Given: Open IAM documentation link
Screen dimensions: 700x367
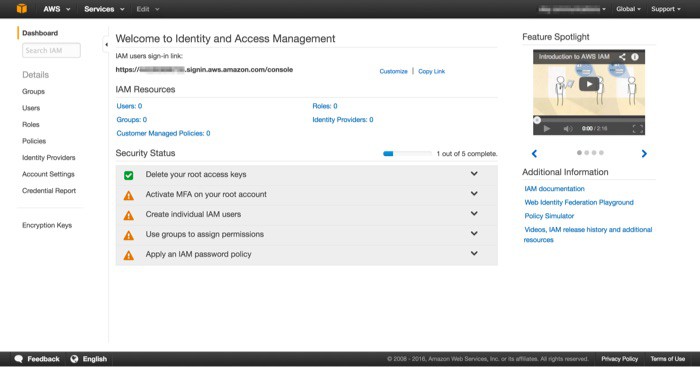Looking at the screenshot, I should click(554, 189).
